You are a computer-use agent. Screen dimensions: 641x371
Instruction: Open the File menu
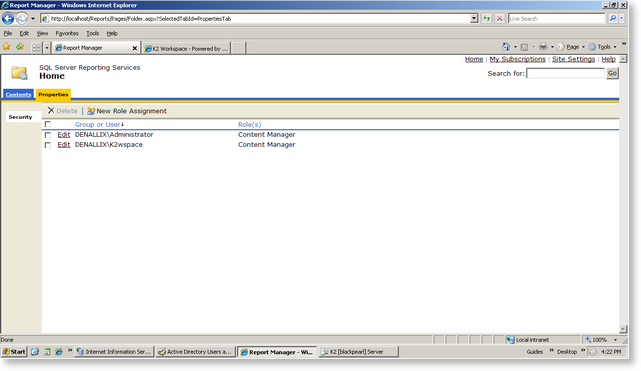(8, 34)
